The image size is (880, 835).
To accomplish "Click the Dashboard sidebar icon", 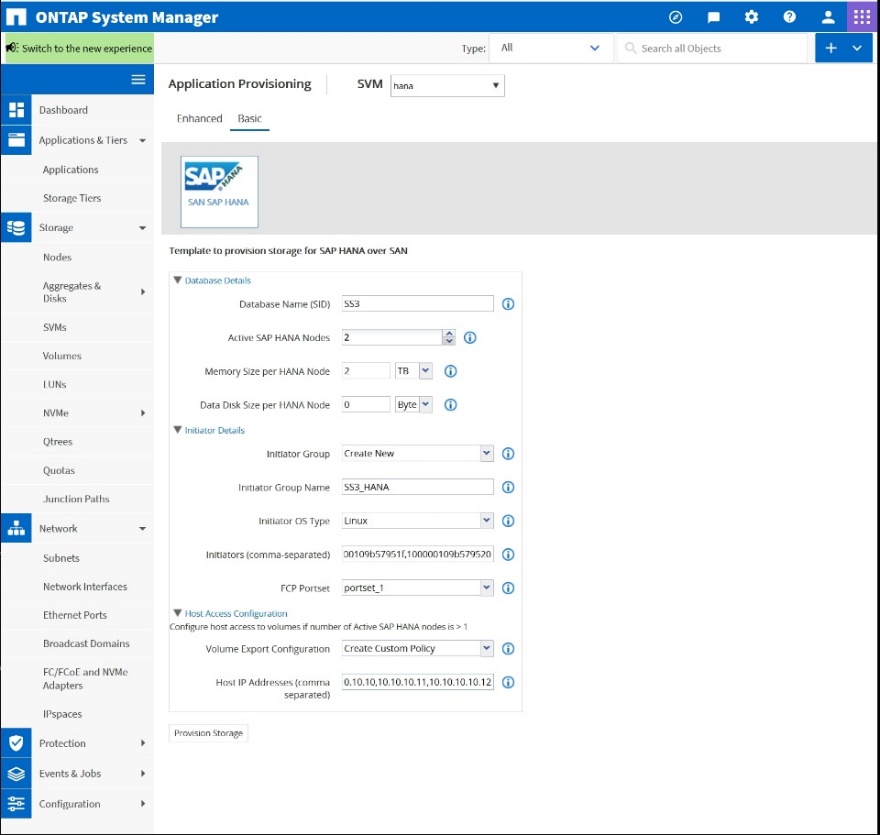I will [x=16, y=110].
